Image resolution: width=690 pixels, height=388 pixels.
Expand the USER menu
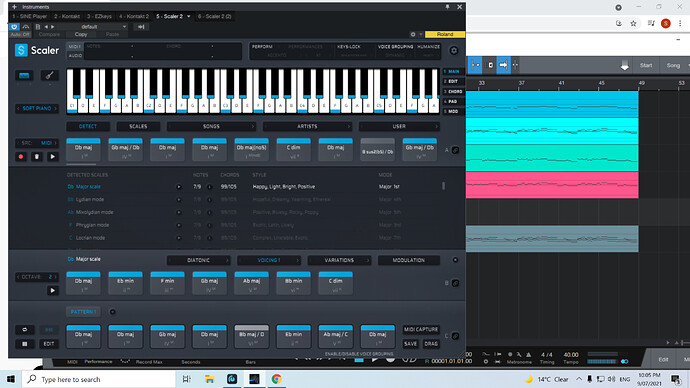point(399,126)
